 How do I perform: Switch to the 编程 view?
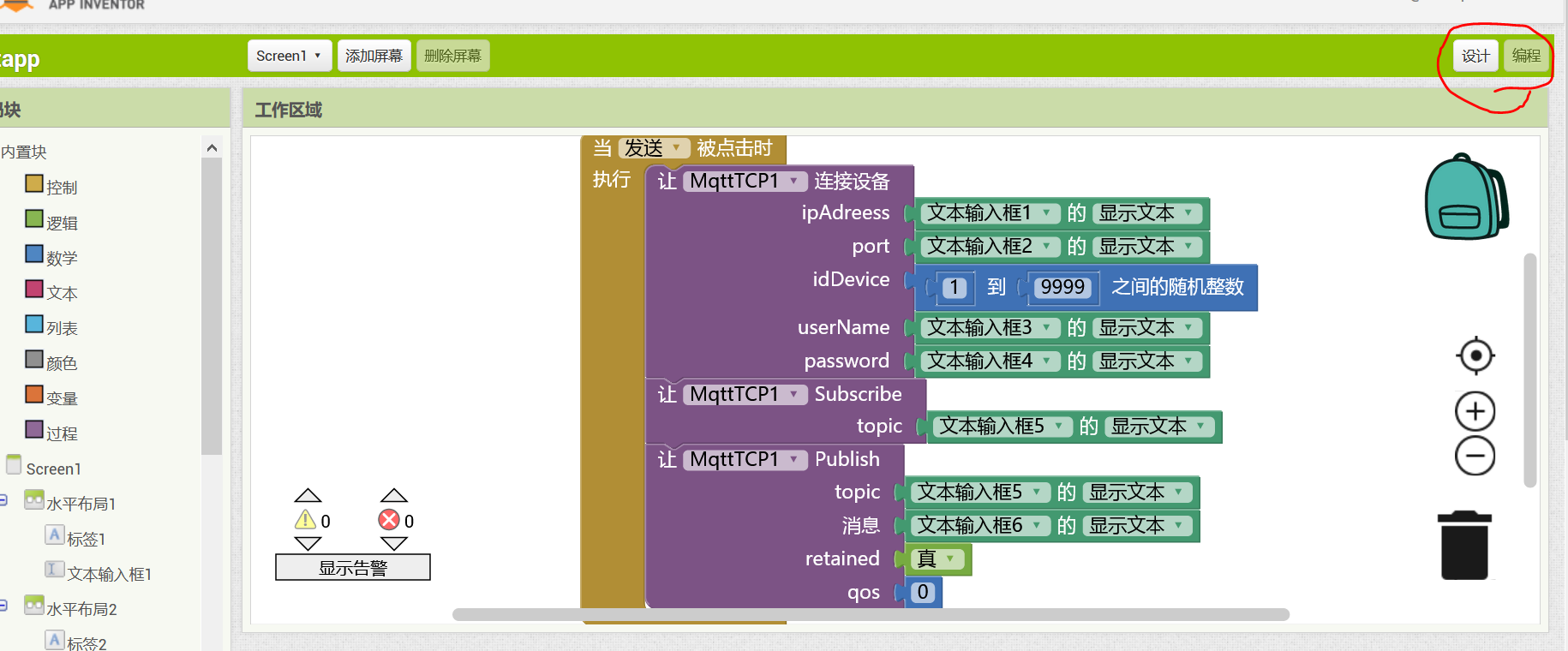(1526, 56)
